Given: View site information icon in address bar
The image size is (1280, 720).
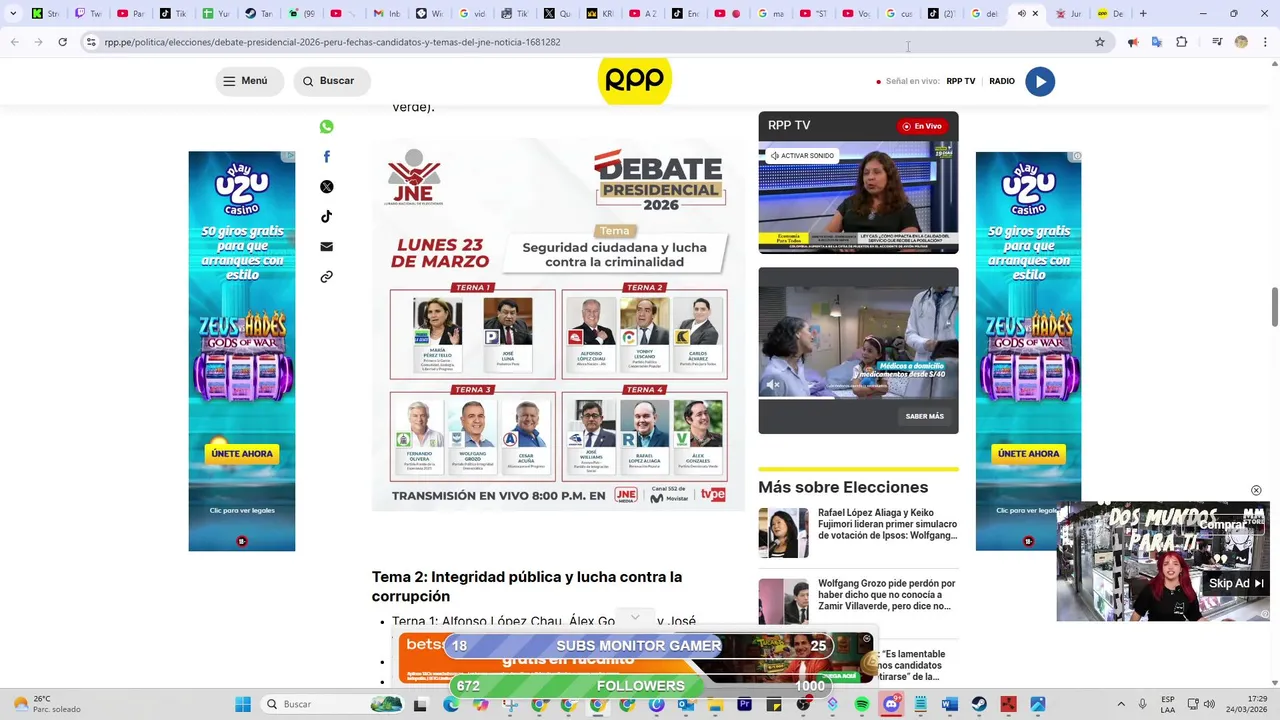Looking at the screenshot, I should [91, 42].
